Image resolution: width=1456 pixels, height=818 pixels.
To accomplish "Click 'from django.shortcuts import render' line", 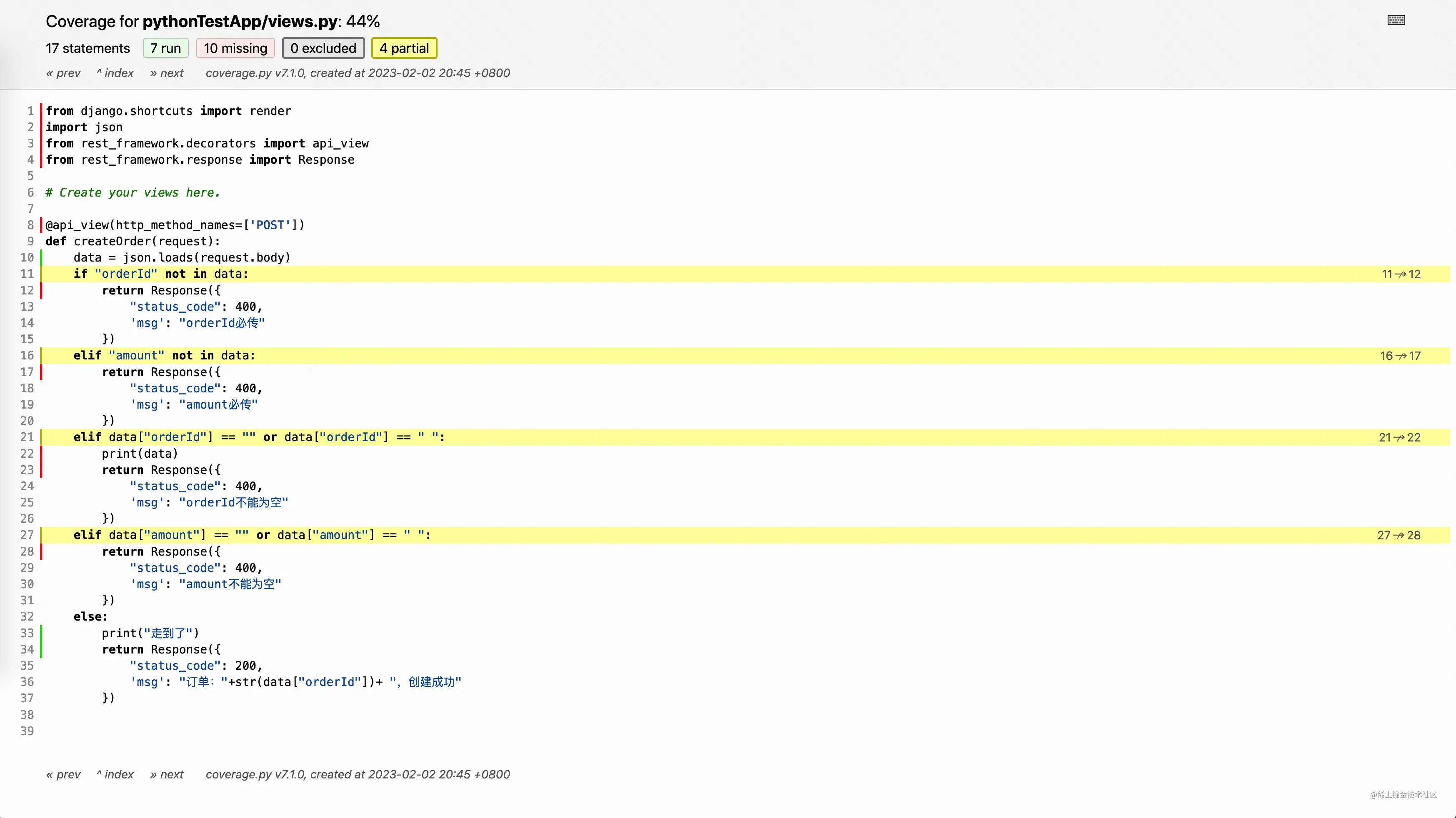I will (168, 111).
